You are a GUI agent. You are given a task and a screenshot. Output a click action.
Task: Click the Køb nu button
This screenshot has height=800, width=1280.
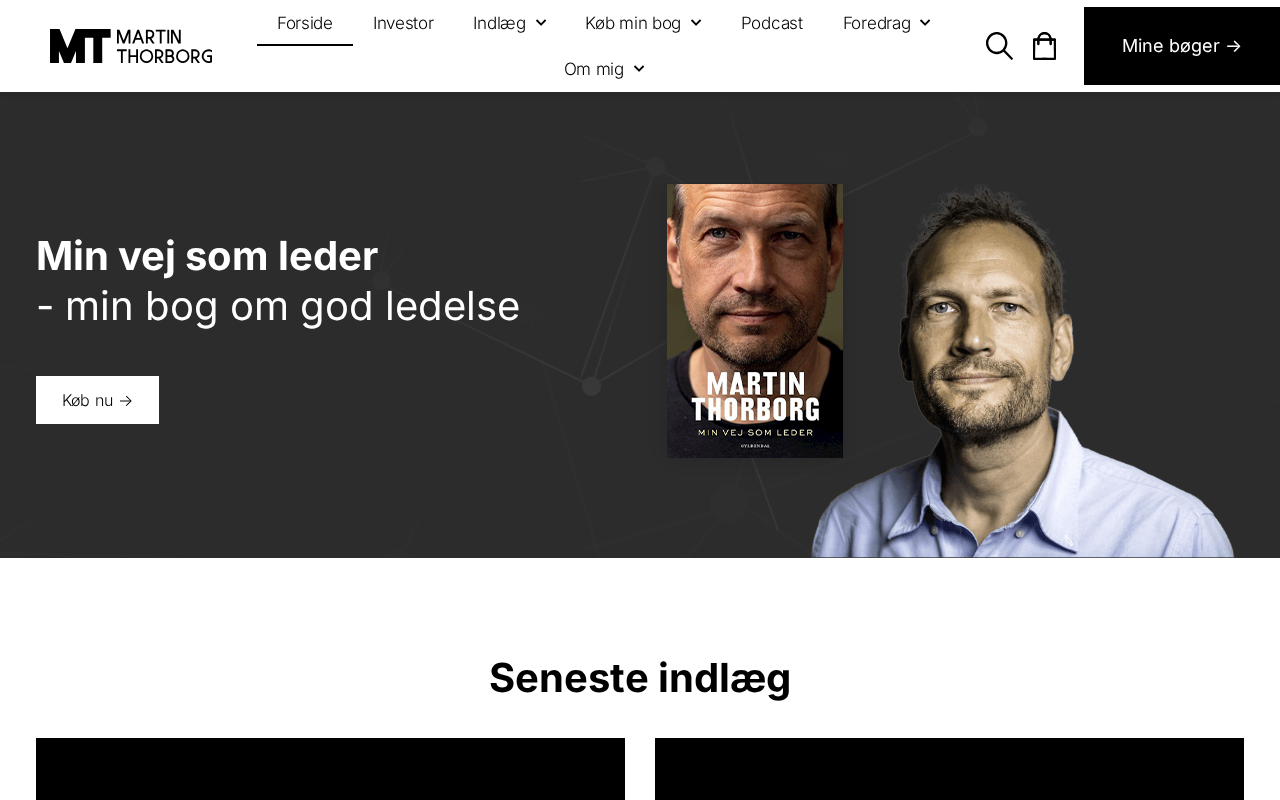pos(97,400)
